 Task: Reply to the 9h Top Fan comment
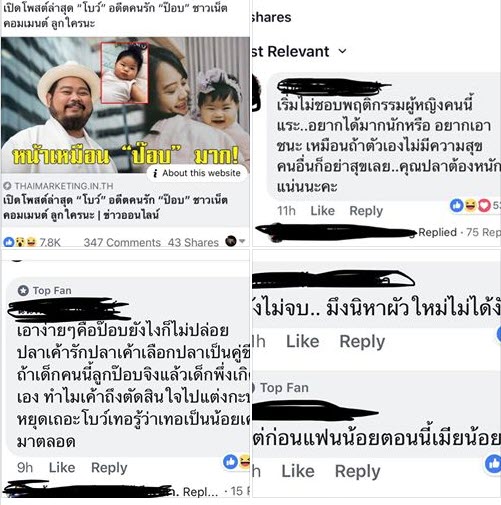pyautogui.click(x=109, y=468)
